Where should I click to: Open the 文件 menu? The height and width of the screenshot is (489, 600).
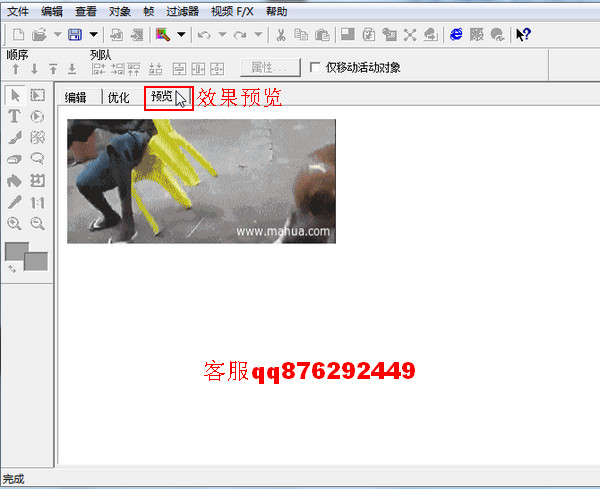click(x=18, y=12)
